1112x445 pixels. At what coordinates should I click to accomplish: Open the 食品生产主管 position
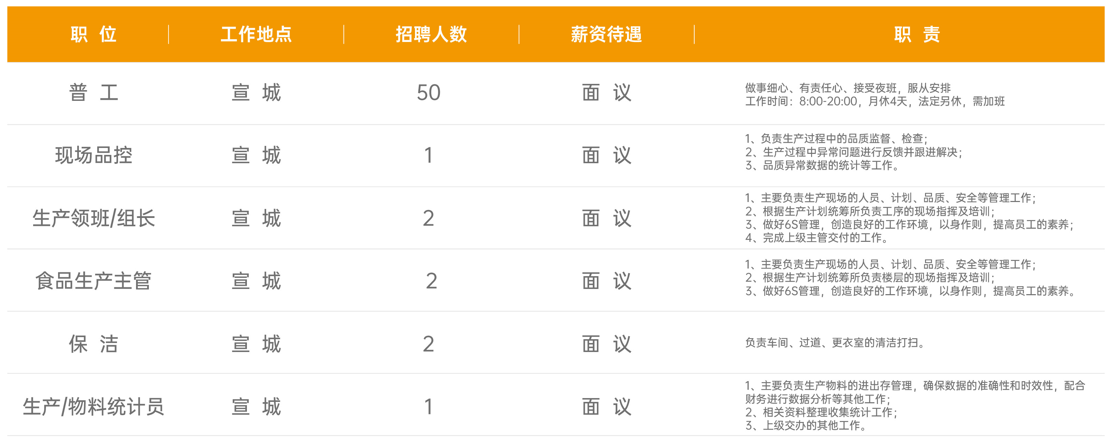(x=94, y=281)
